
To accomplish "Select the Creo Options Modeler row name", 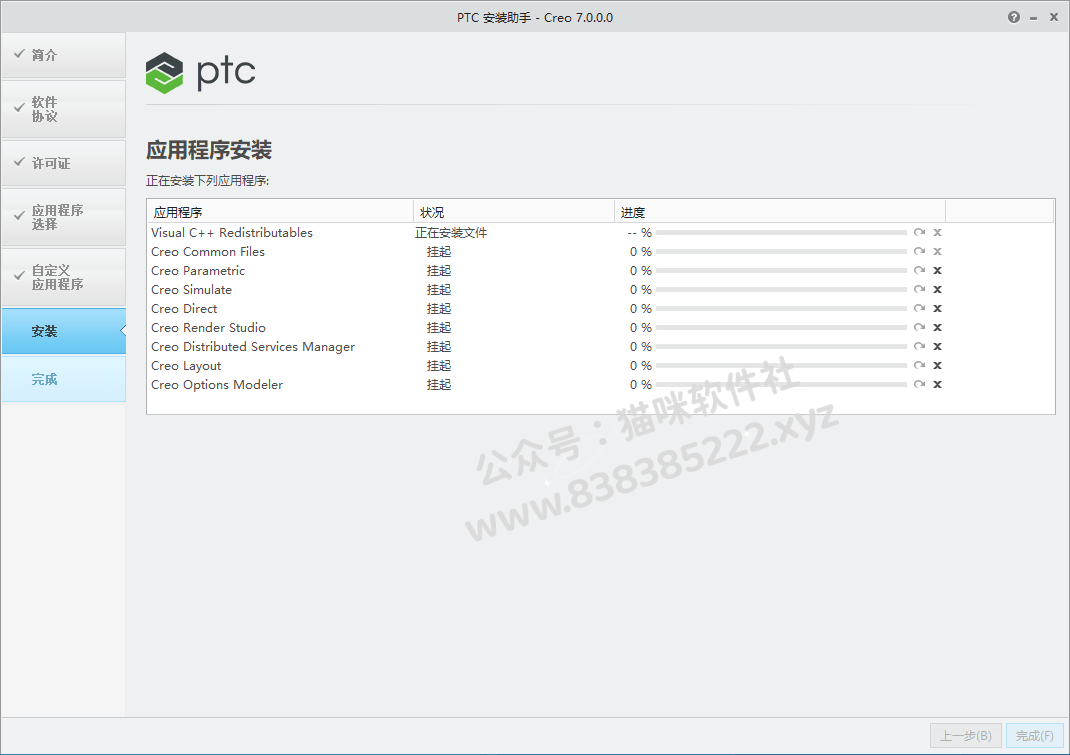I will pos(217,385).
